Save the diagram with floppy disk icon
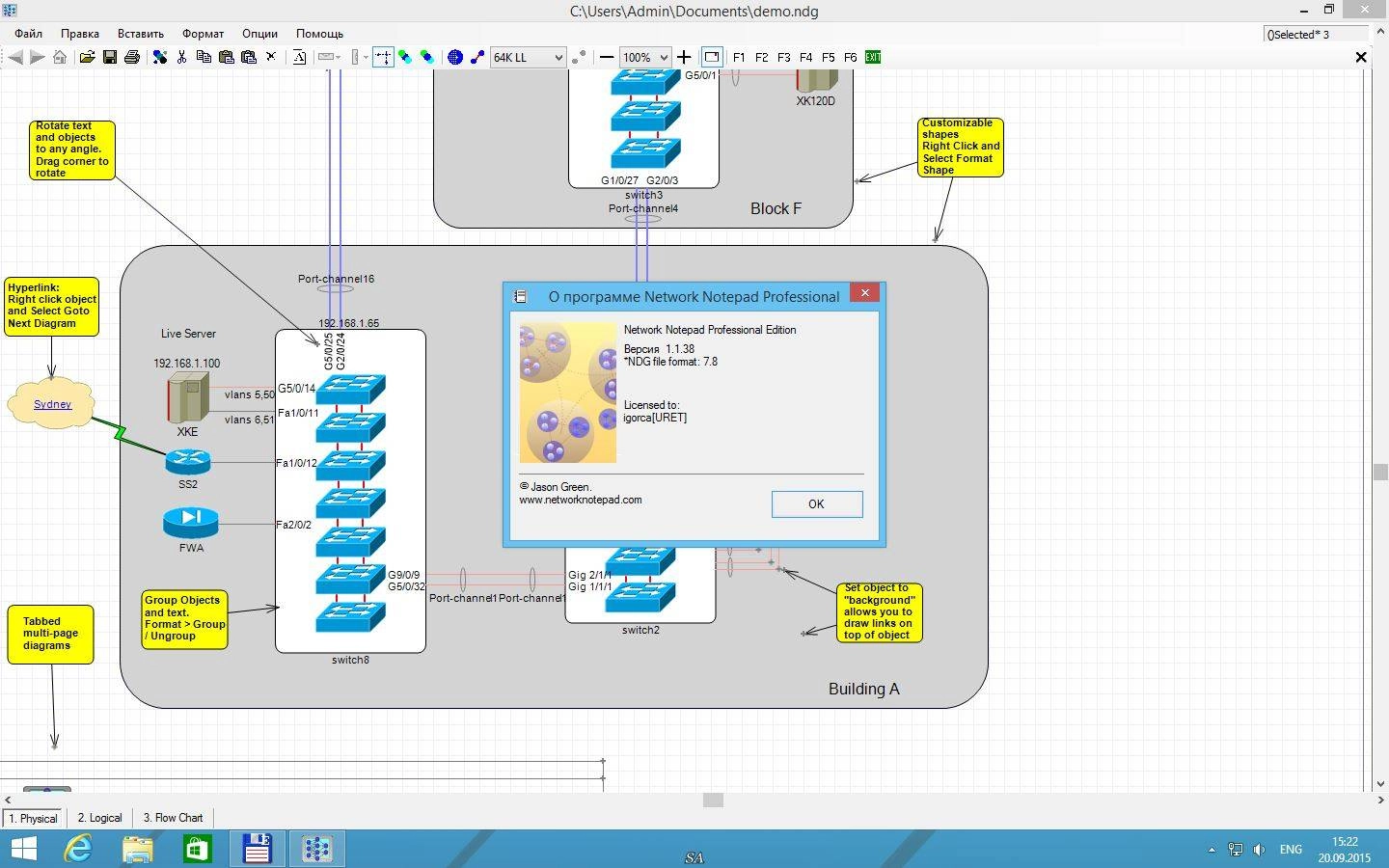Viewport: 1389px width, 868px height. click(109, 58)
